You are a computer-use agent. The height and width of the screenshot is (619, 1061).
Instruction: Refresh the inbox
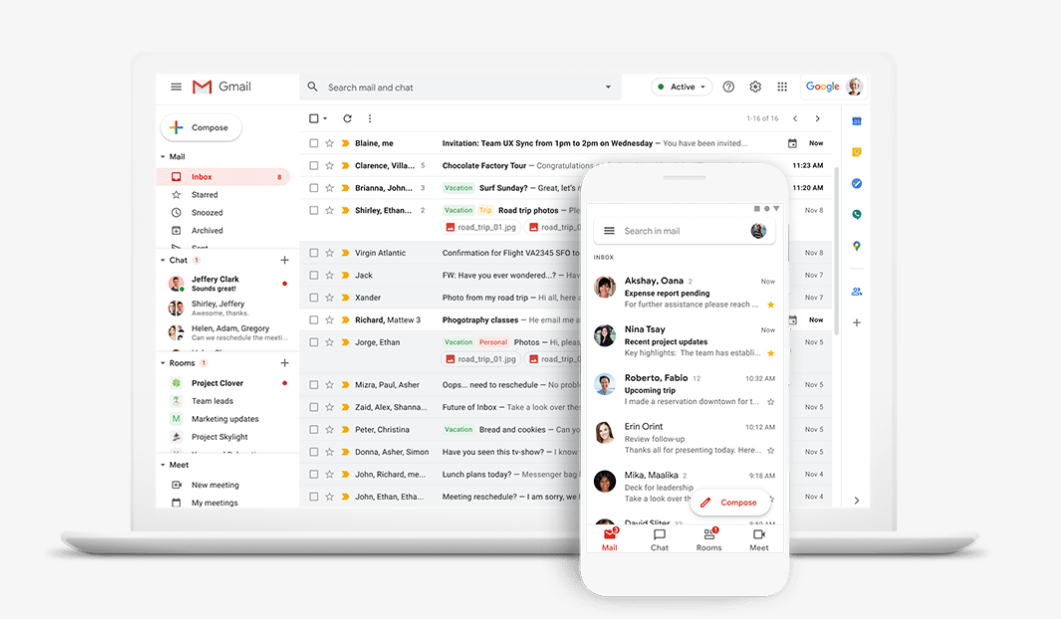[347, 118]
